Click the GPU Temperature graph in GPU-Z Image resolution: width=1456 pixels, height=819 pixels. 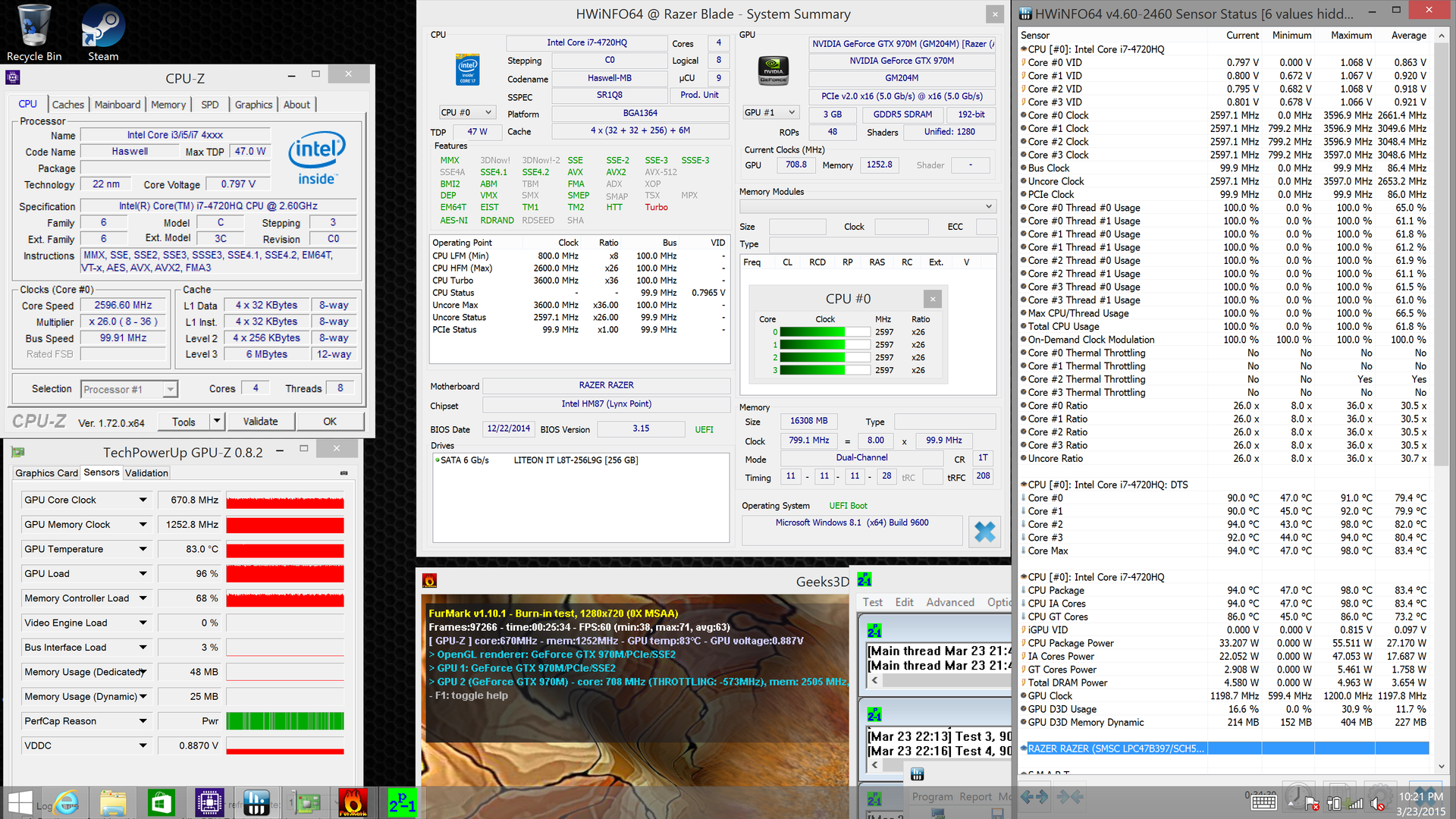pos(285,550)
